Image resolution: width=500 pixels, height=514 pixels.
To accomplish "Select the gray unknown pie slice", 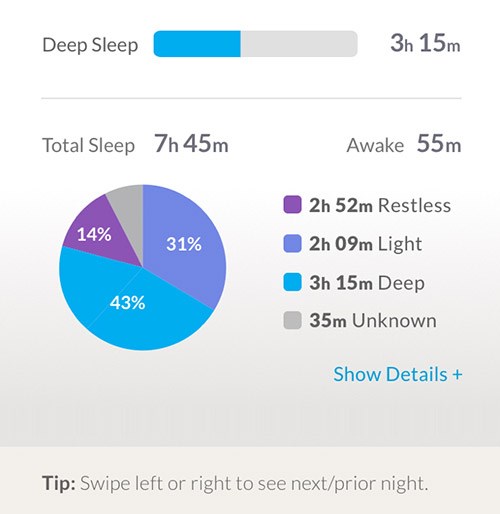I will tap(128, 208).
